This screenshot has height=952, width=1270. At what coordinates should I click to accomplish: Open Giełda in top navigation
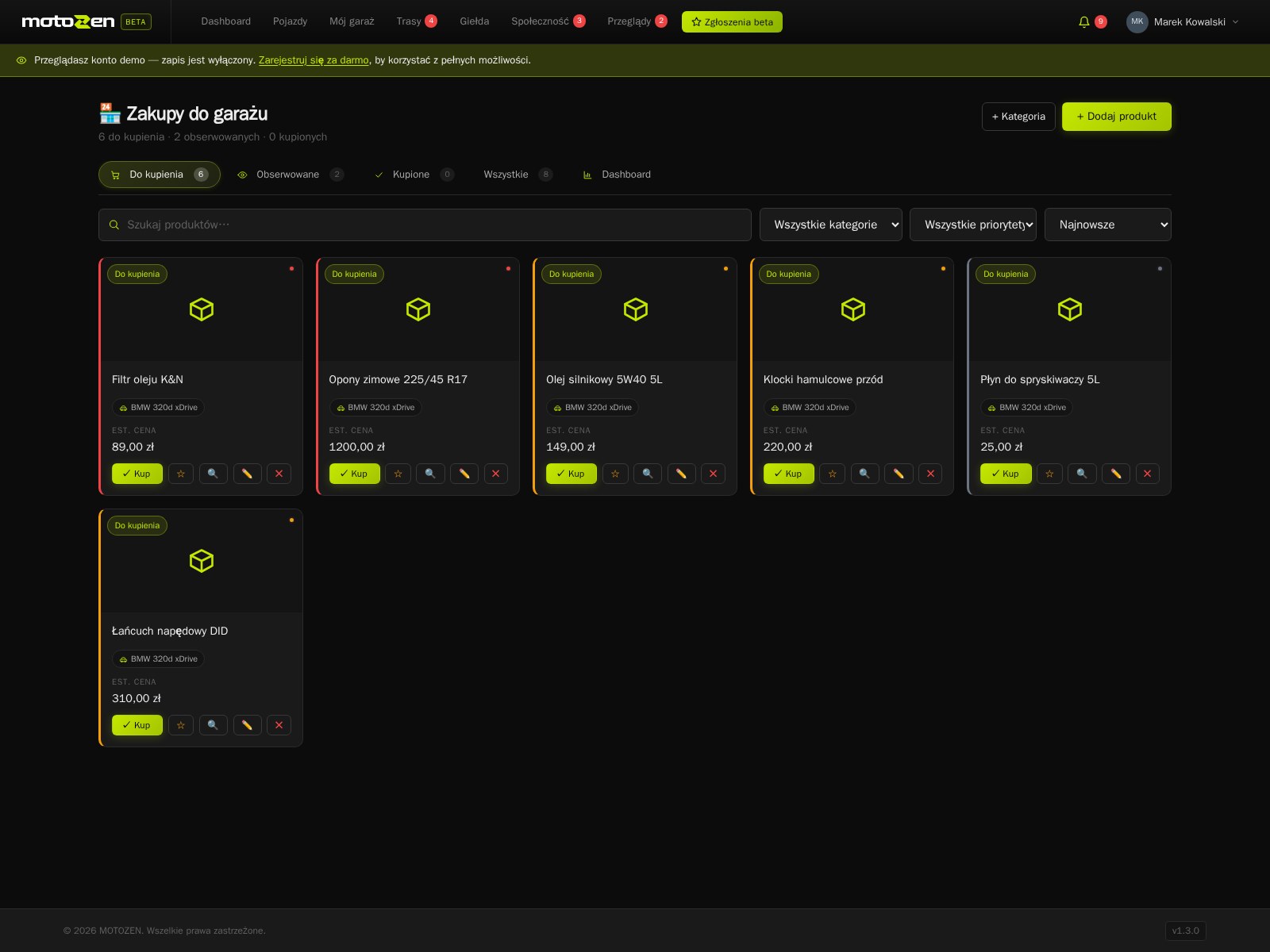click(475, 21)
